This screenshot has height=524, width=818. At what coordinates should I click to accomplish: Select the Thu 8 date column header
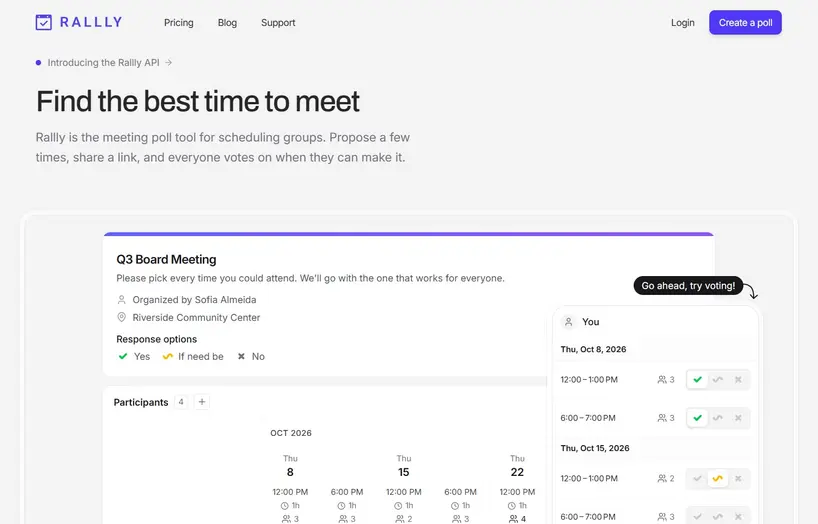click(290, 466)
